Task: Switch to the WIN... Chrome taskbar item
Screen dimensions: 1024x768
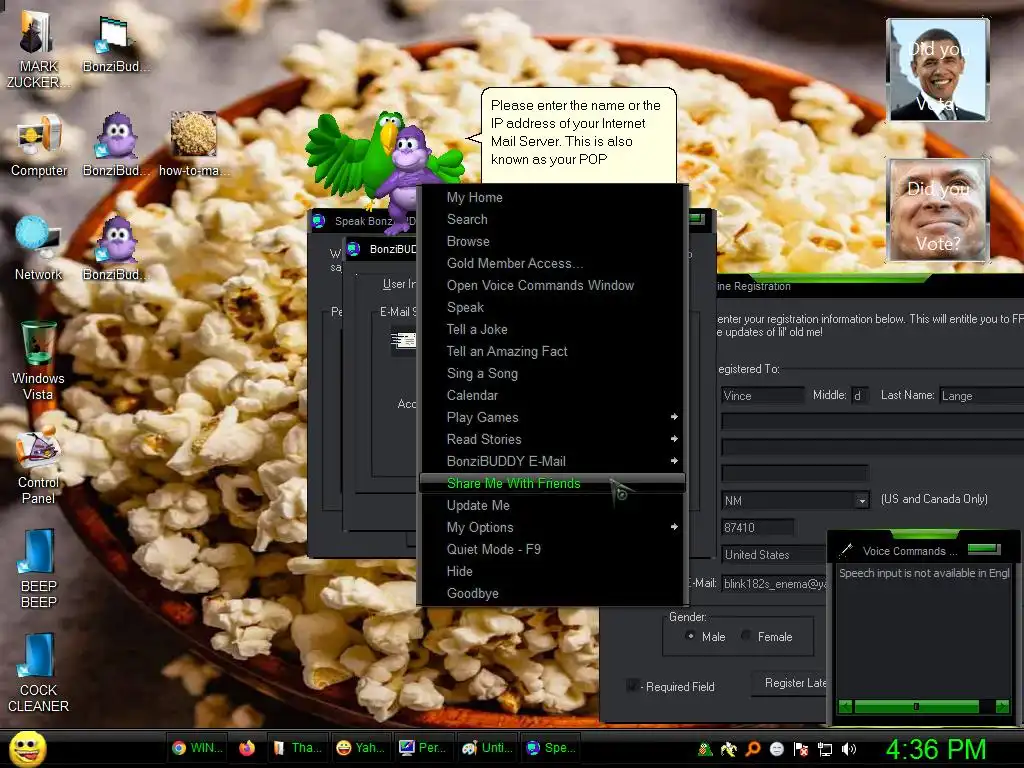Action: [x=198, y=748]
